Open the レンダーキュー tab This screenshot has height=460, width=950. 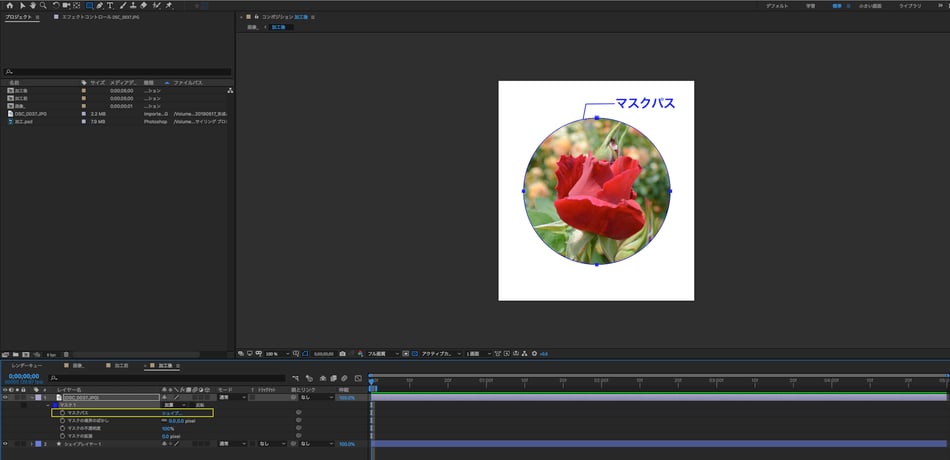pyautogui.click(x=28, y=367)
